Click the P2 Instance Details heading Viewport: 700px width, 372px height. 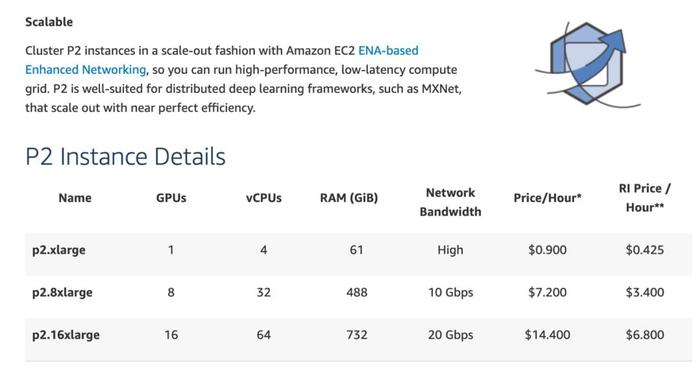(x=125, y=156)
